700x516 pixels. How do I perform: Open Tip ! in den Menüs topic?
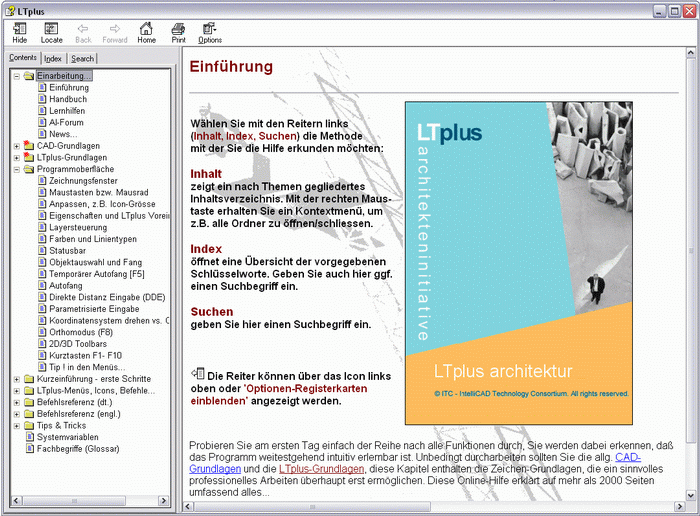pyautogui.click(x=87, y=367)
